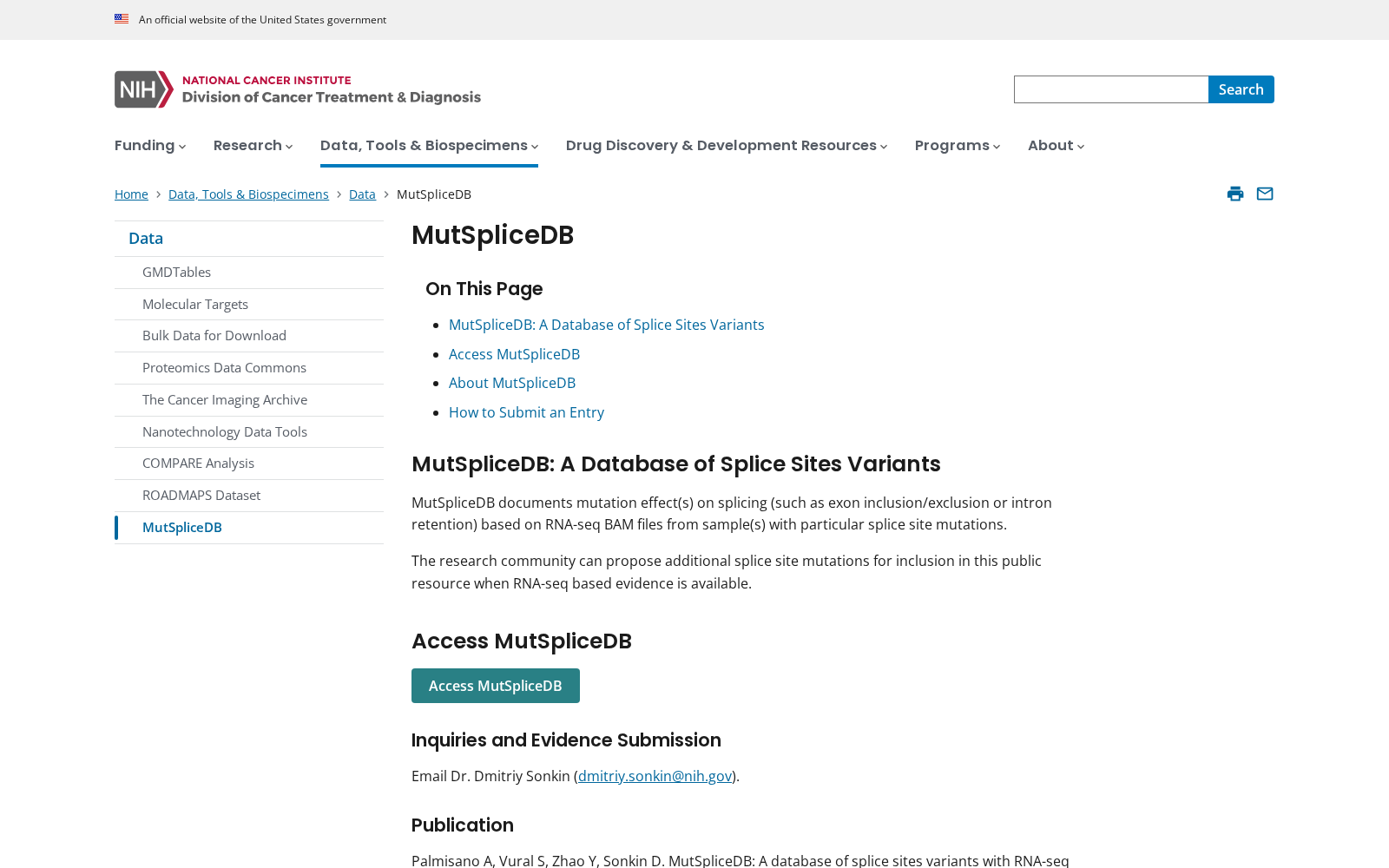1389x868 pixels.
Task: Expand the Funding menu
Action: click(150, 146)
